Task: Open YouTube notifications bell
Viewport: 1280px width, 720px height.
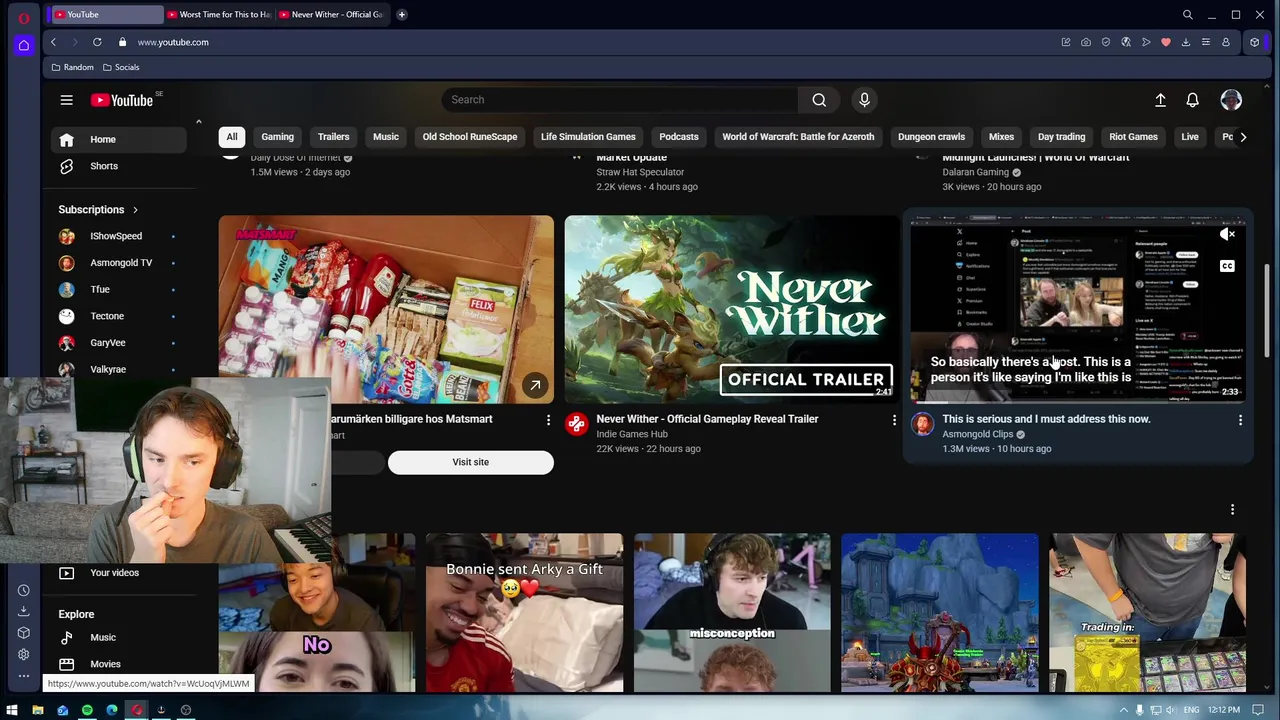Action: tap(1192, 100)
